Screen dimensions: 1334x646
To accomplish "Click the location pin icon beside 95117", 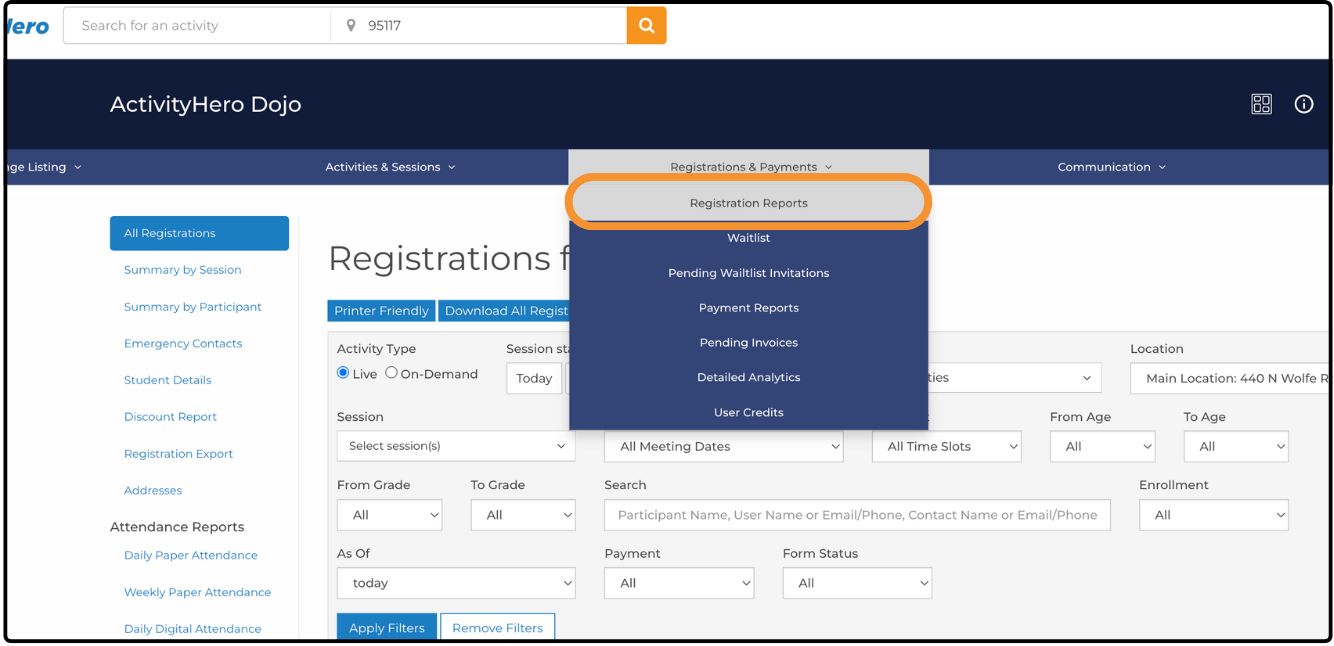I will (x=351, y=26).
